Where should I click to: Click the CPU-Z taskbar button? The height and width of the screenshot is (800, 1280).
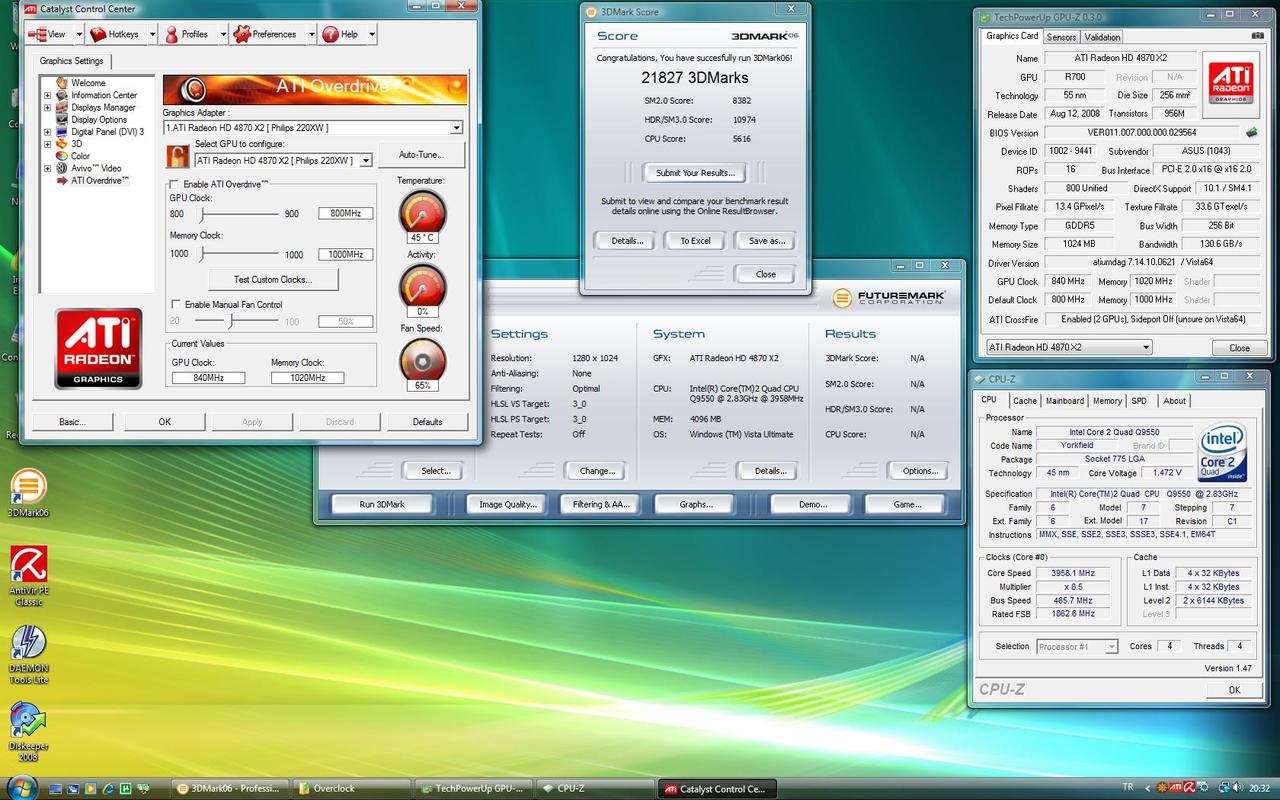tap(595, 788)
